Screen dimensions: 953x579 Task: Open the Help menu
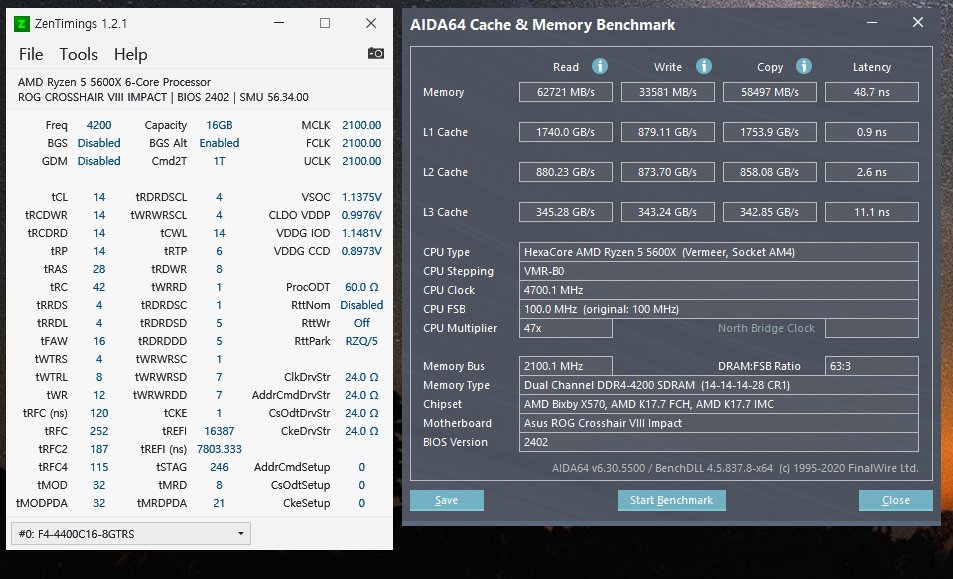(x=130, y=54)
